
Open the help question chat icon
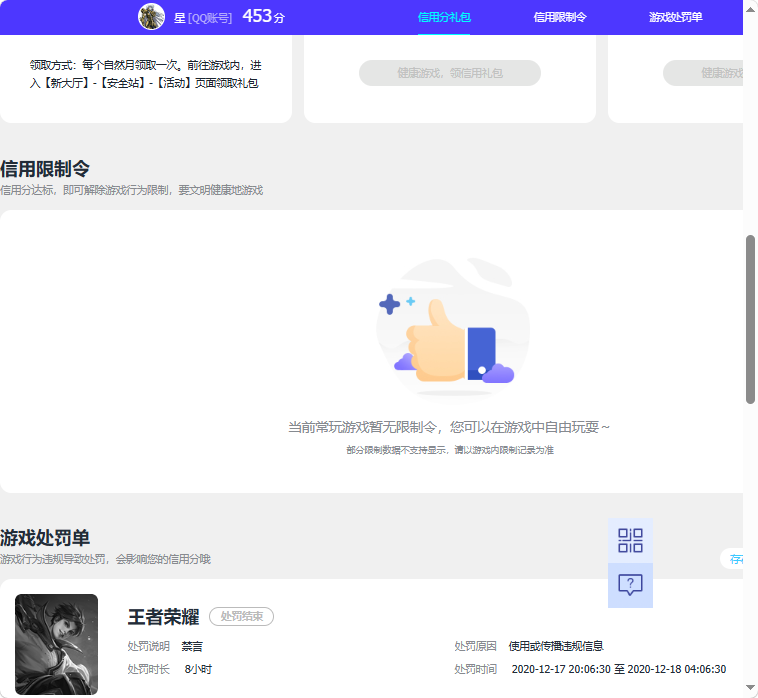pos(630,585)
